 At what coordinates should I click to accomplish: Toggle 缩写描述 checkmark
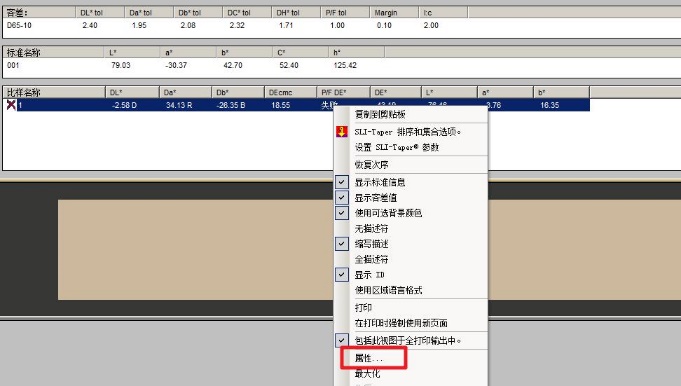tap(342, 244)
